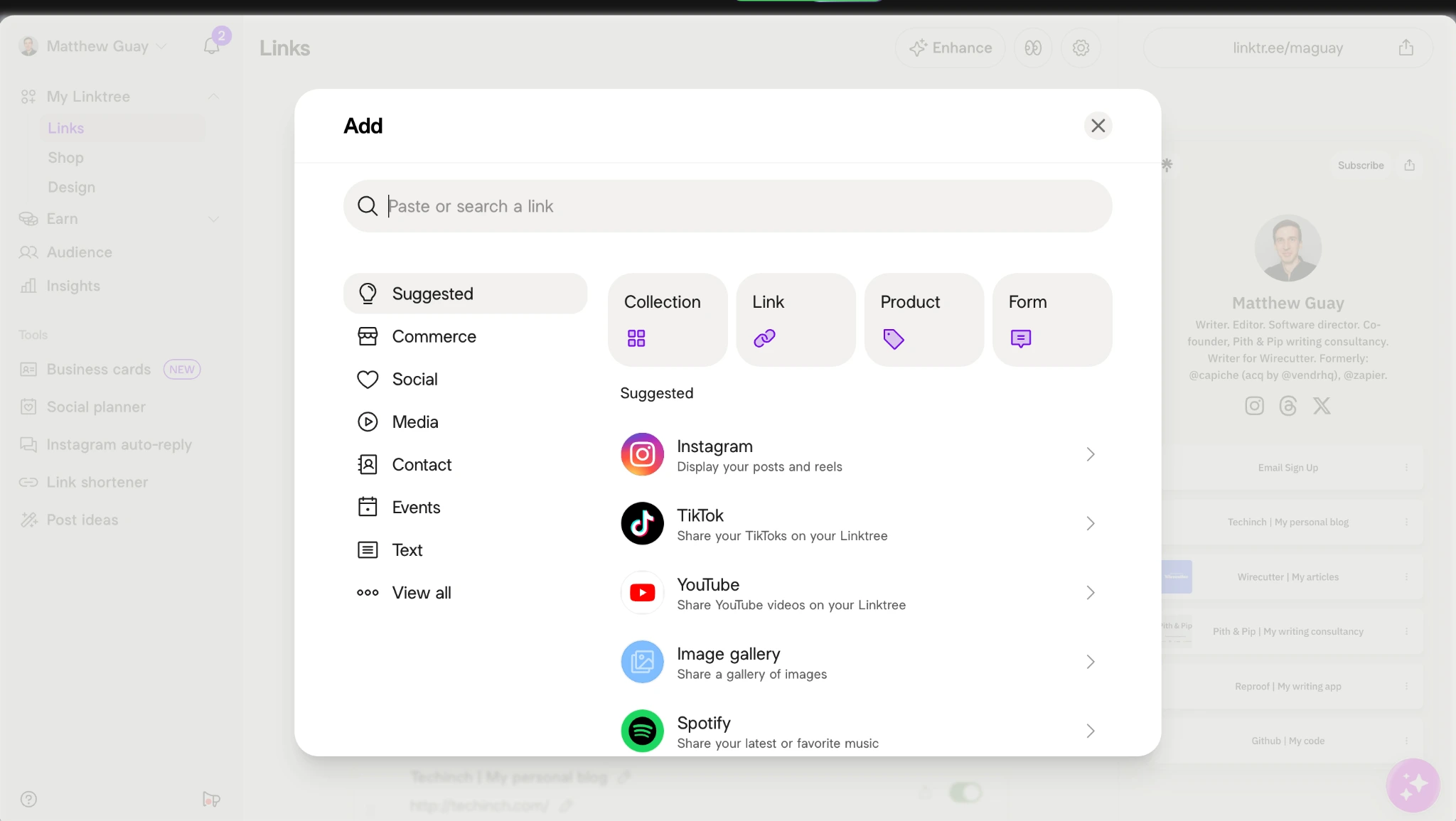This screenshot has height=821, width=1456.
Task: Click the Image gallery icon
Action: click(642, 662)
